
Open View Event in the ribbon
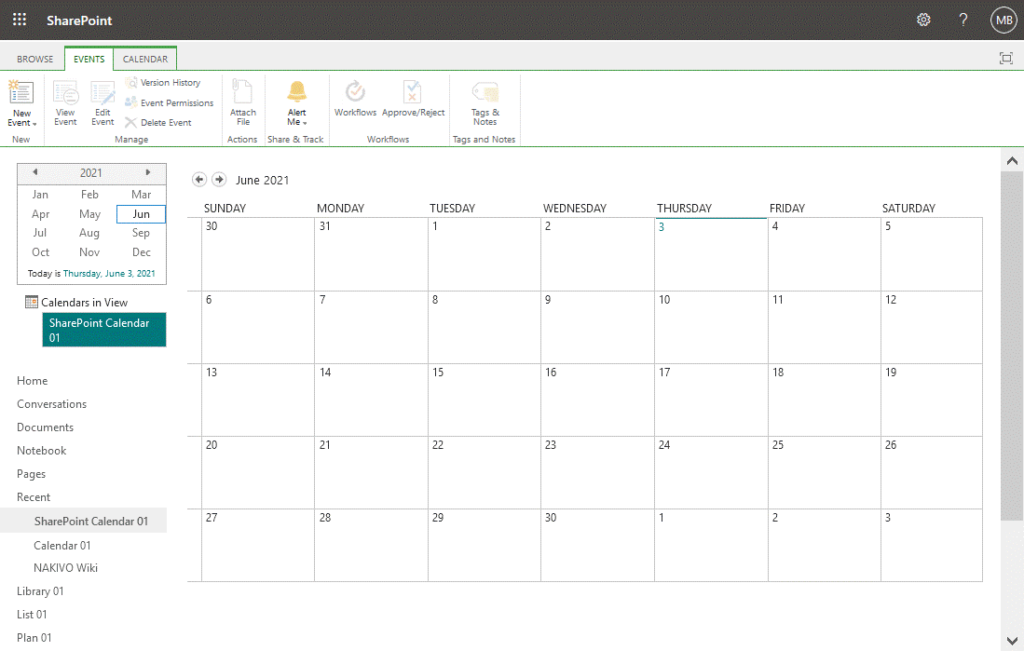(x=65, y=100)
